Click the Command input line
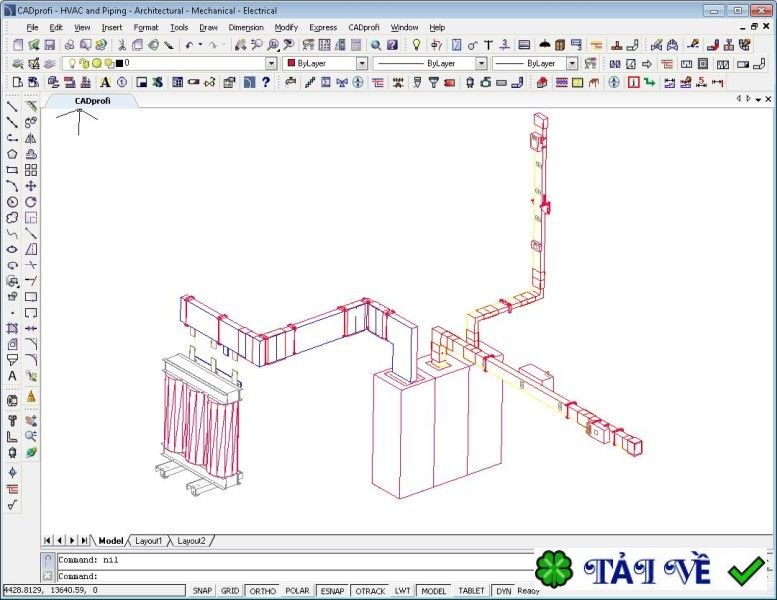Screen dimensions: 777x600 point(295,576)
